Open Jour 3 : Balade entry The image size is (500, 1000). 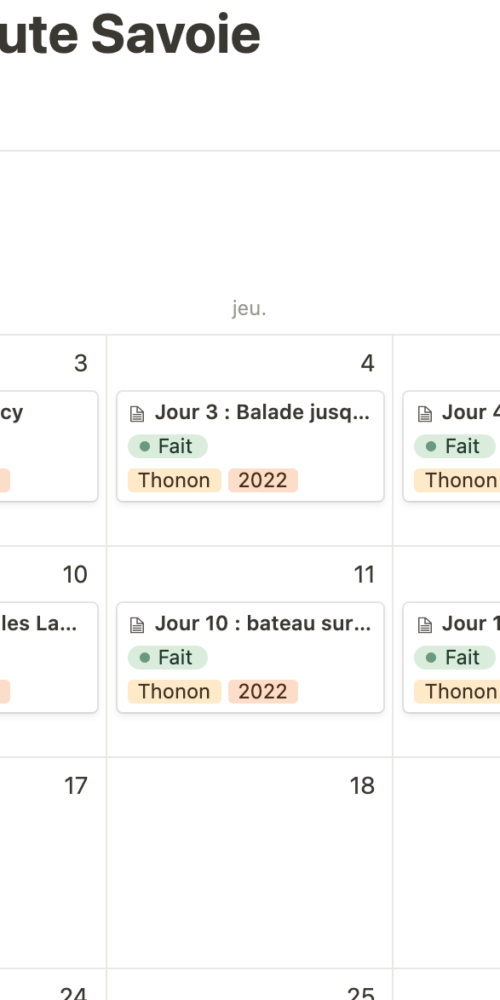coord(250,446)
